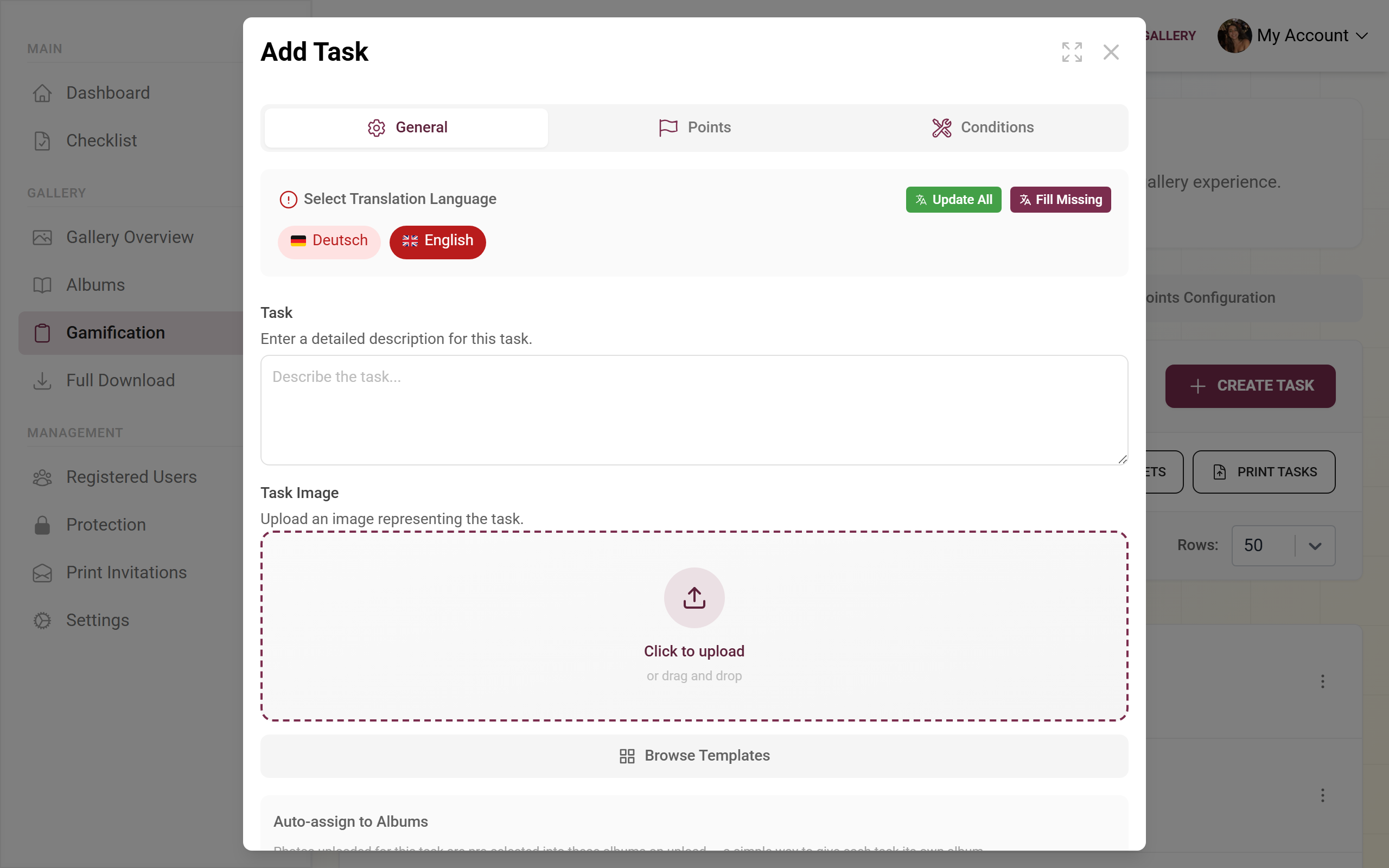Expand the Add Task dialog to fullscreen

click(1072, 52)
